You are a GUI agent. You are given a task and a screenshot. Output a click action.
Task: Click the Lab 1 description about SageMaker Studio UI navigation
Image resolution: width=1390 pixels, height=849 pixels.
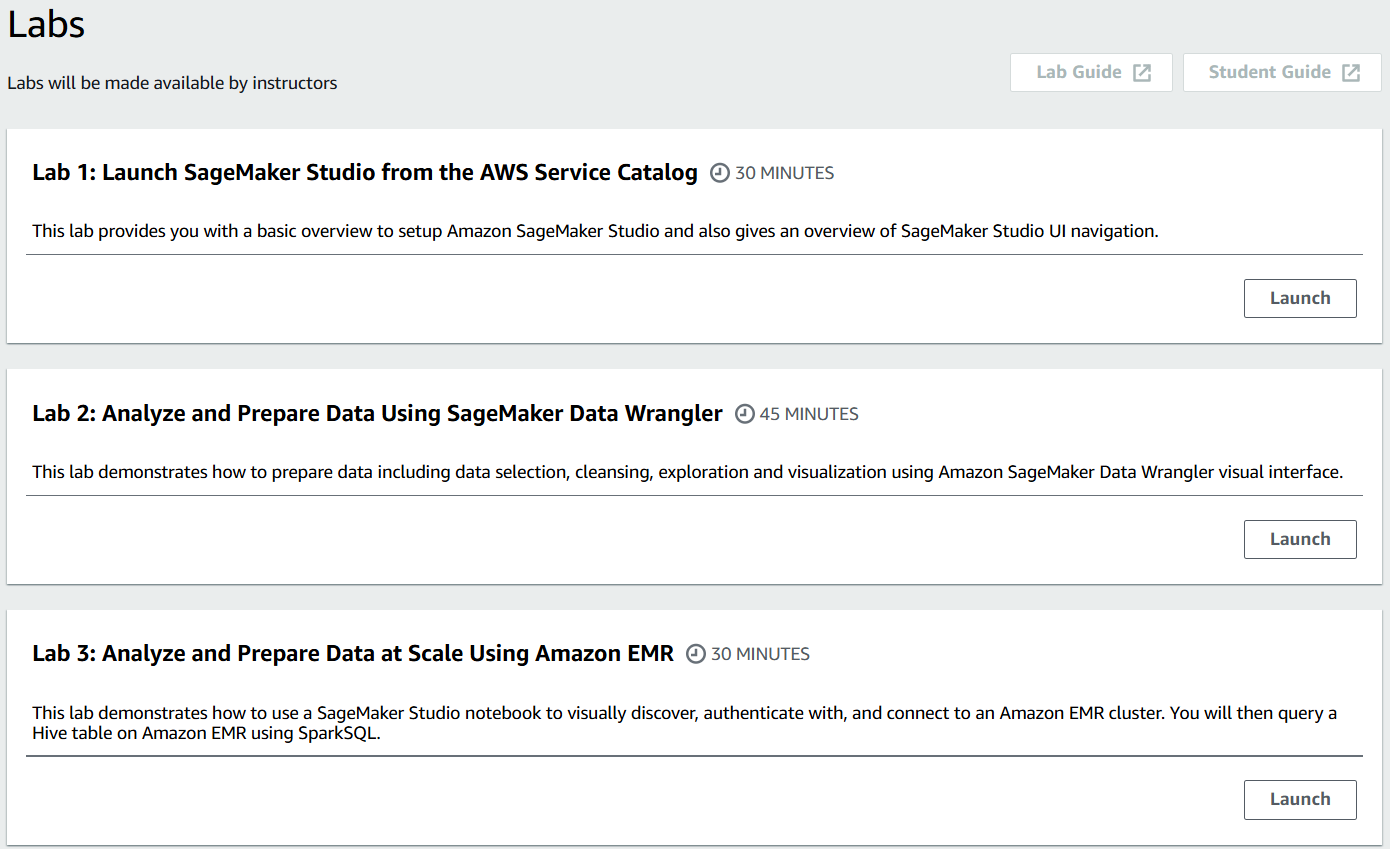(595, 231)
